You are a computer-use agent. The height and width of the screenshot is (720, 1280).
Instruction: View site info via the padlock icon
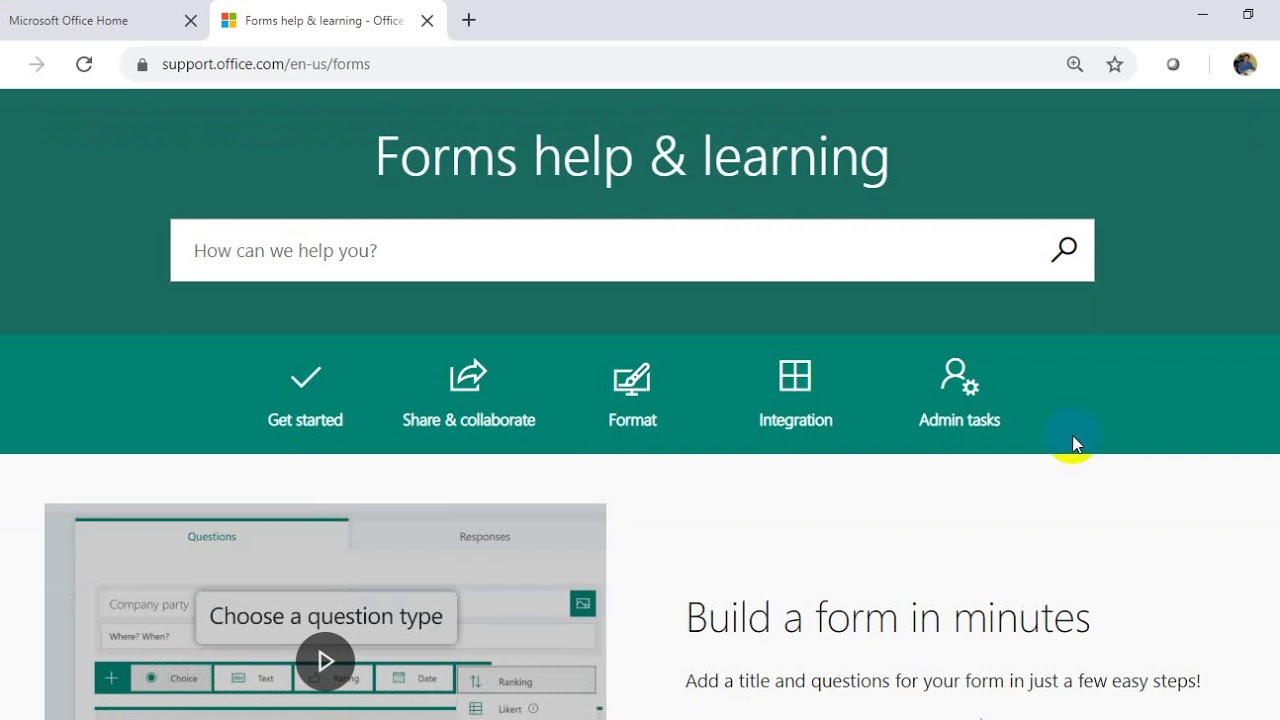[142, 64]
